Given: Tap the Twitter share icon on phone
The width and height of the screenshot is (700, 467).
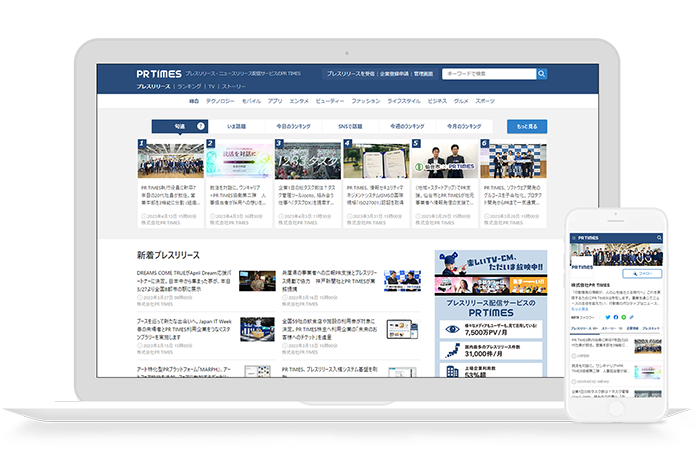Looking at the screenshot, I should (x=608, y=317).
